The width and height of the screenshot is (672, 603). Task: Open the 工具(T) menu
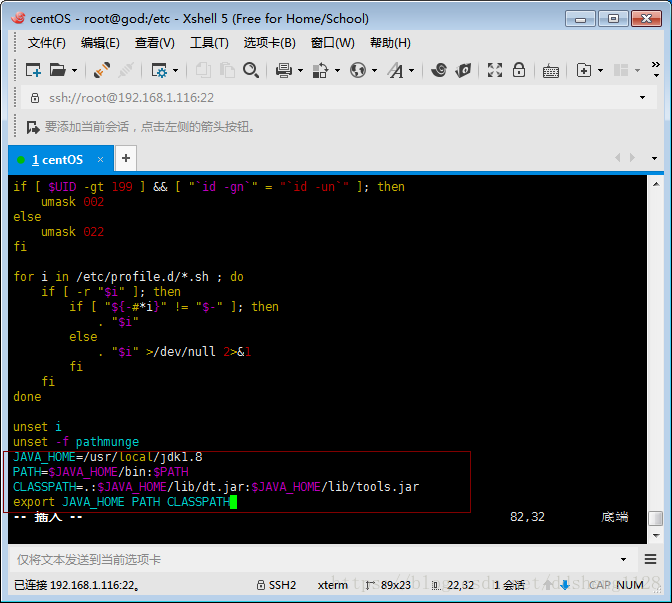[x=209, y=43]
